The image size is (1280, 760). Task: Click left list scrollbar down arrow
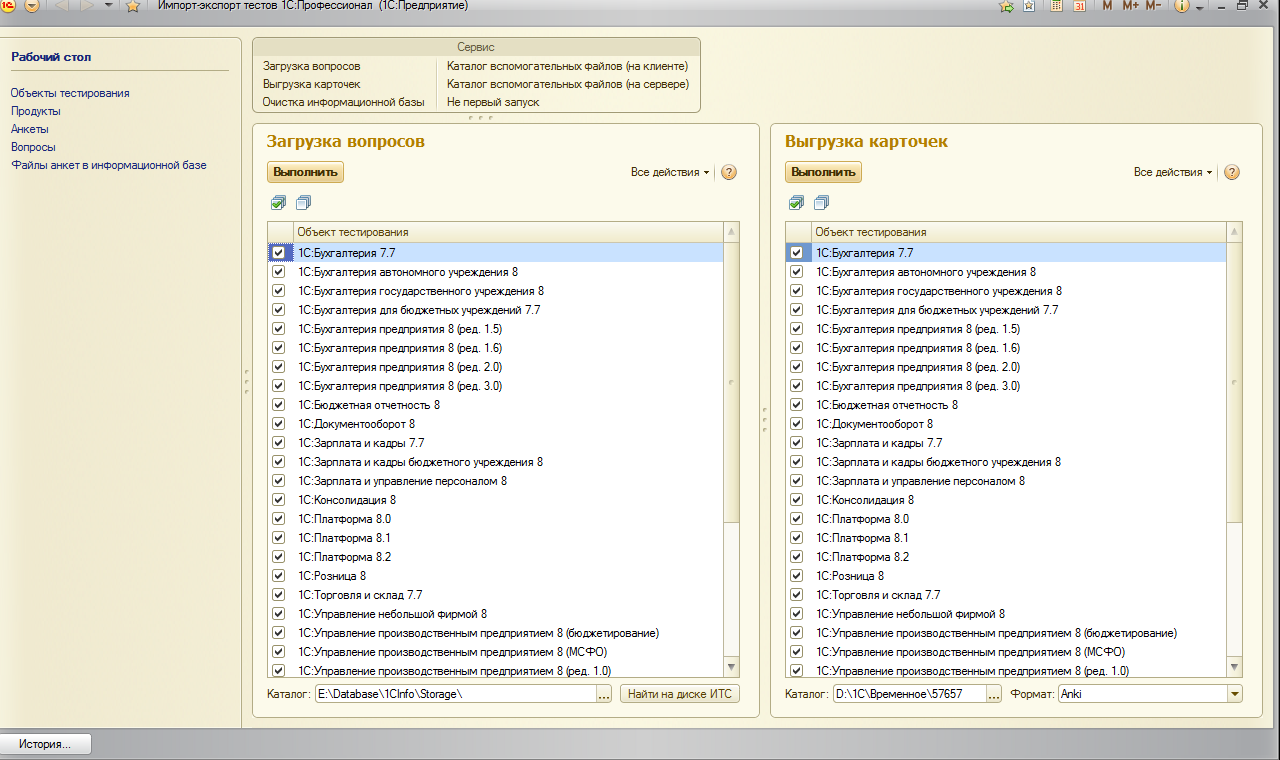click(x=731, y=667)
